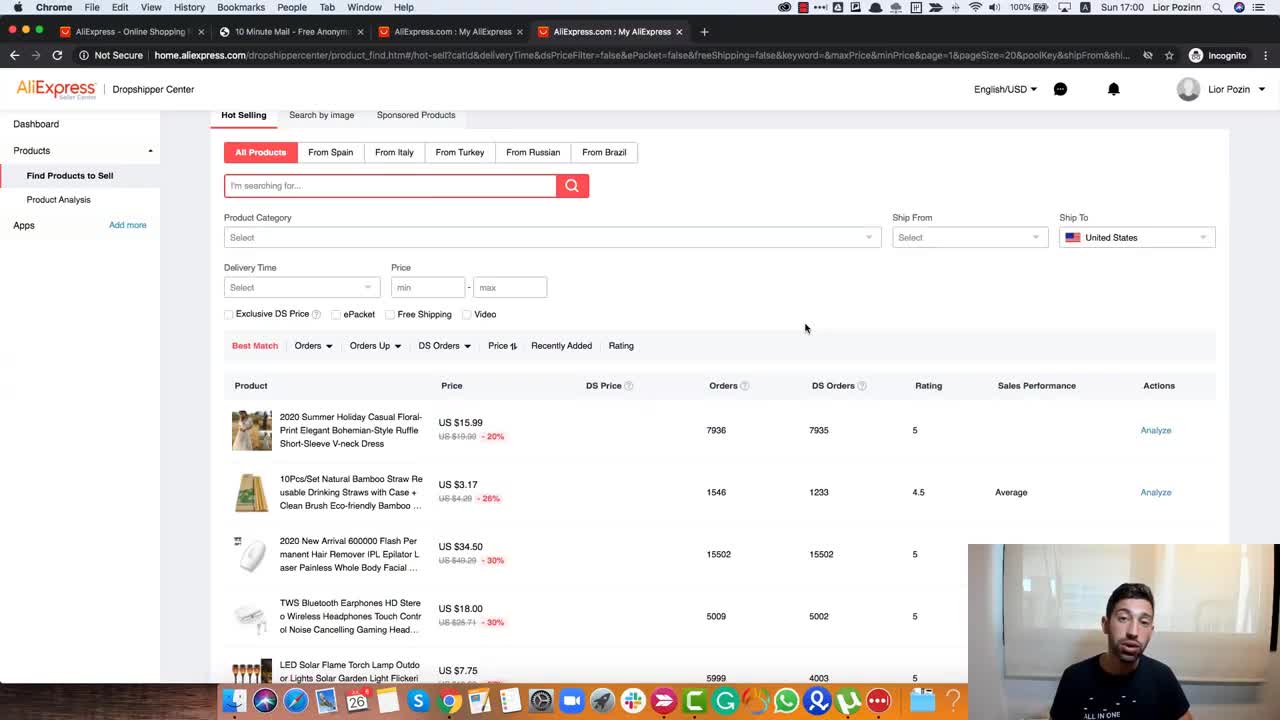Select the From Spain filter tab

[330, 152]
